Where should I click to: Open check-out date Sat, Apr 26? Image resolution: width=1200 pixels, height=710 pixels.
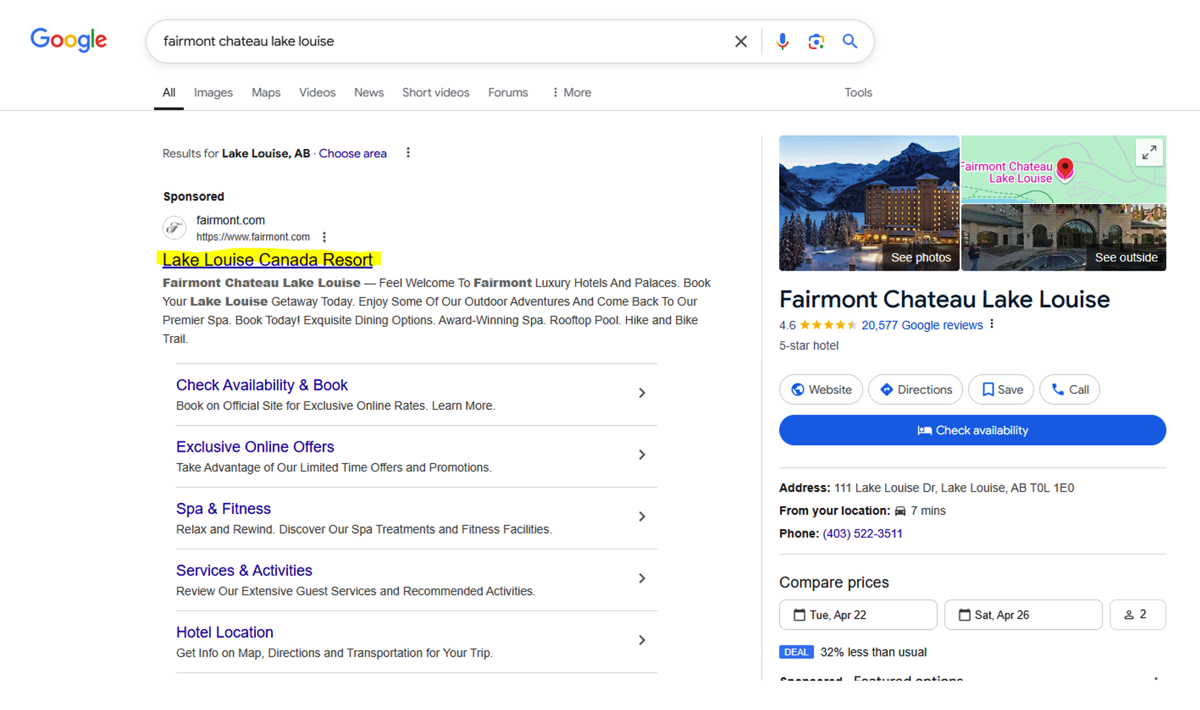click(1023, 615)
